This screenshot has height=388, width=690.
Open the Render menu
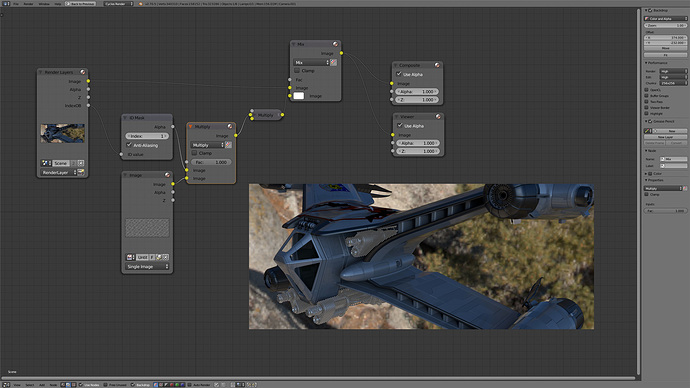click(x=28, y=4)
